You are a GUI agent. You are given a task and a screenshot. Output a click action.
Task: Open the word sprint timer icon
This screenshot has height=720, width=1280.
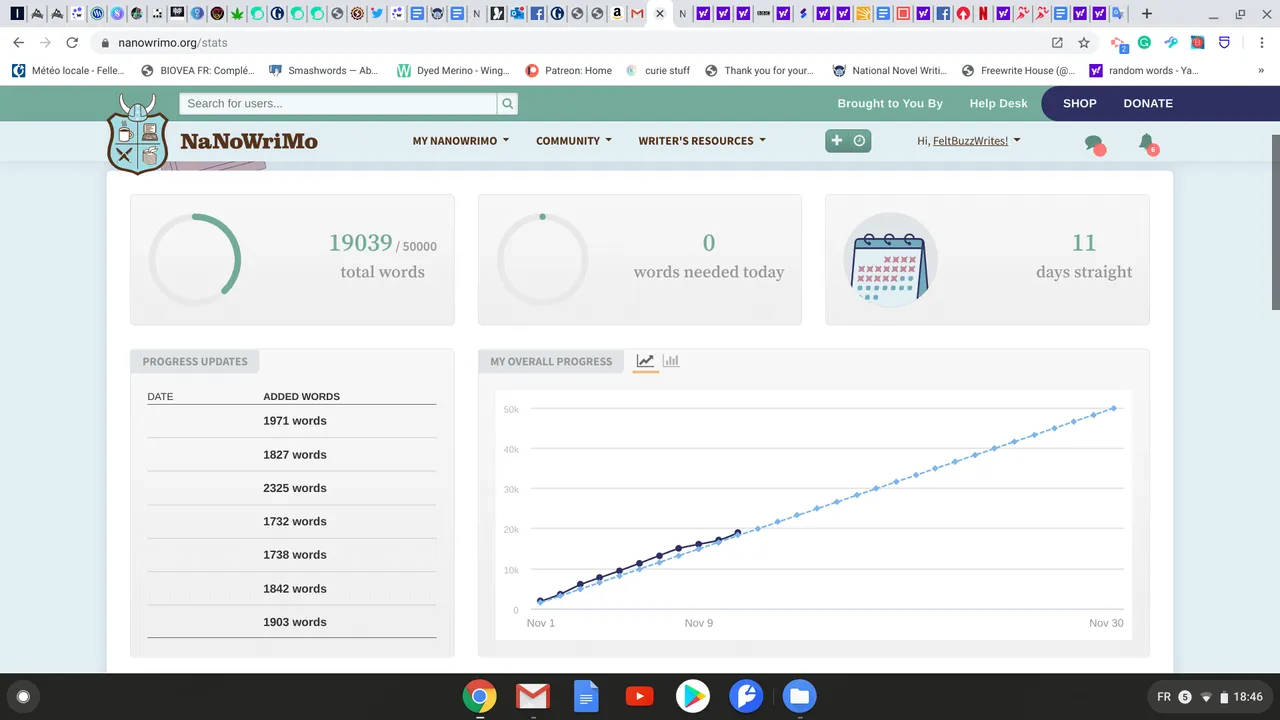pos(859,141)
